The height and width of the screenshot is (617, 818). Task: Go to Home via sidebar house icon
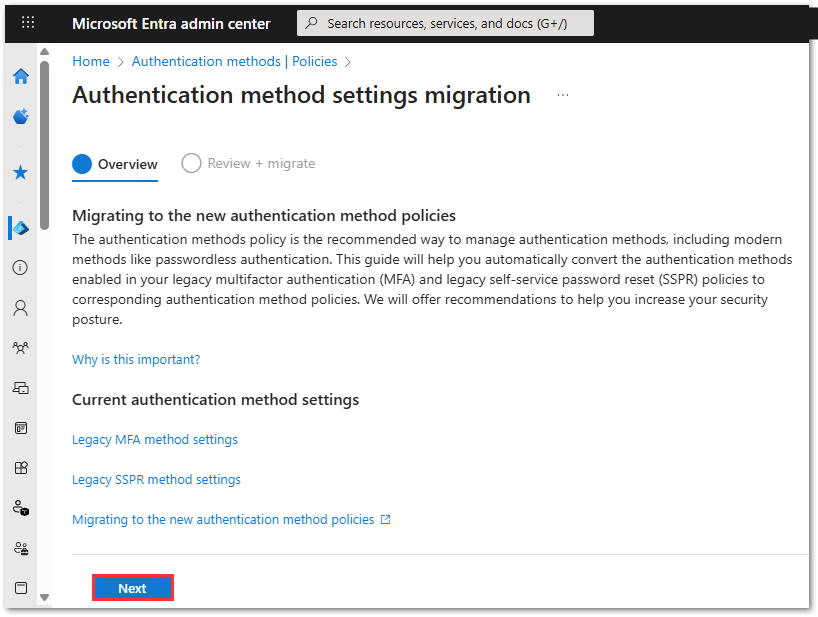pos(20,77)
